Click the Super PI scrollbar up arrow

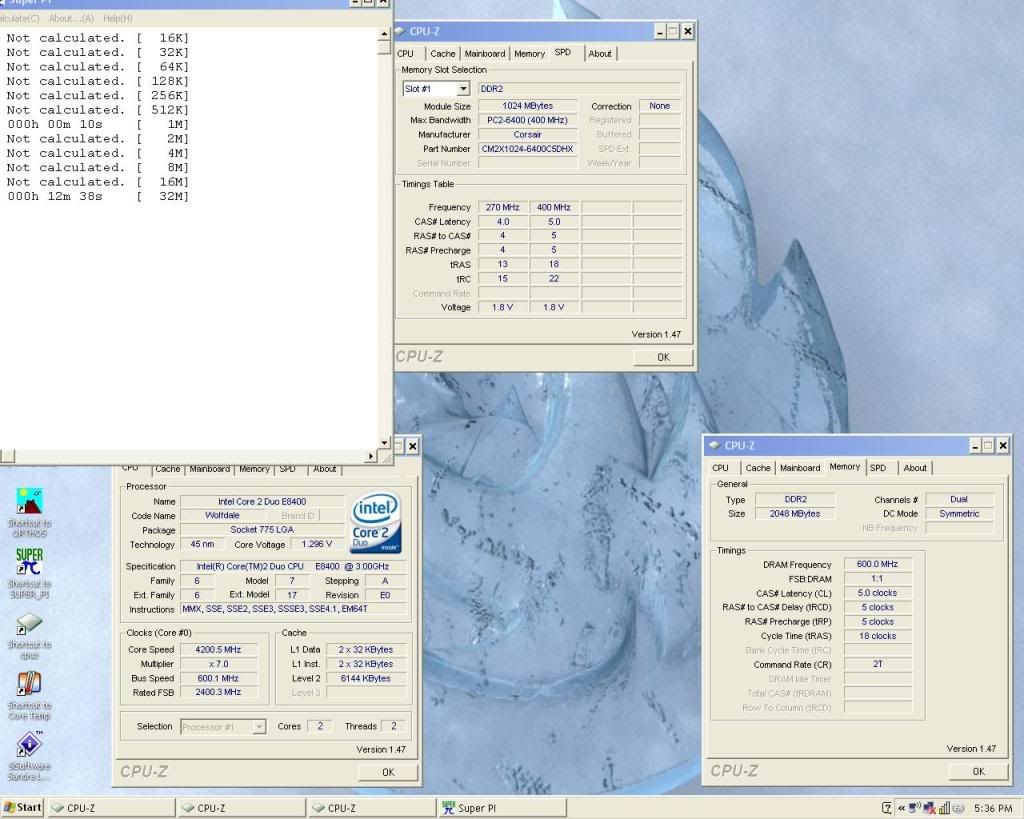(x=384, y=33)
